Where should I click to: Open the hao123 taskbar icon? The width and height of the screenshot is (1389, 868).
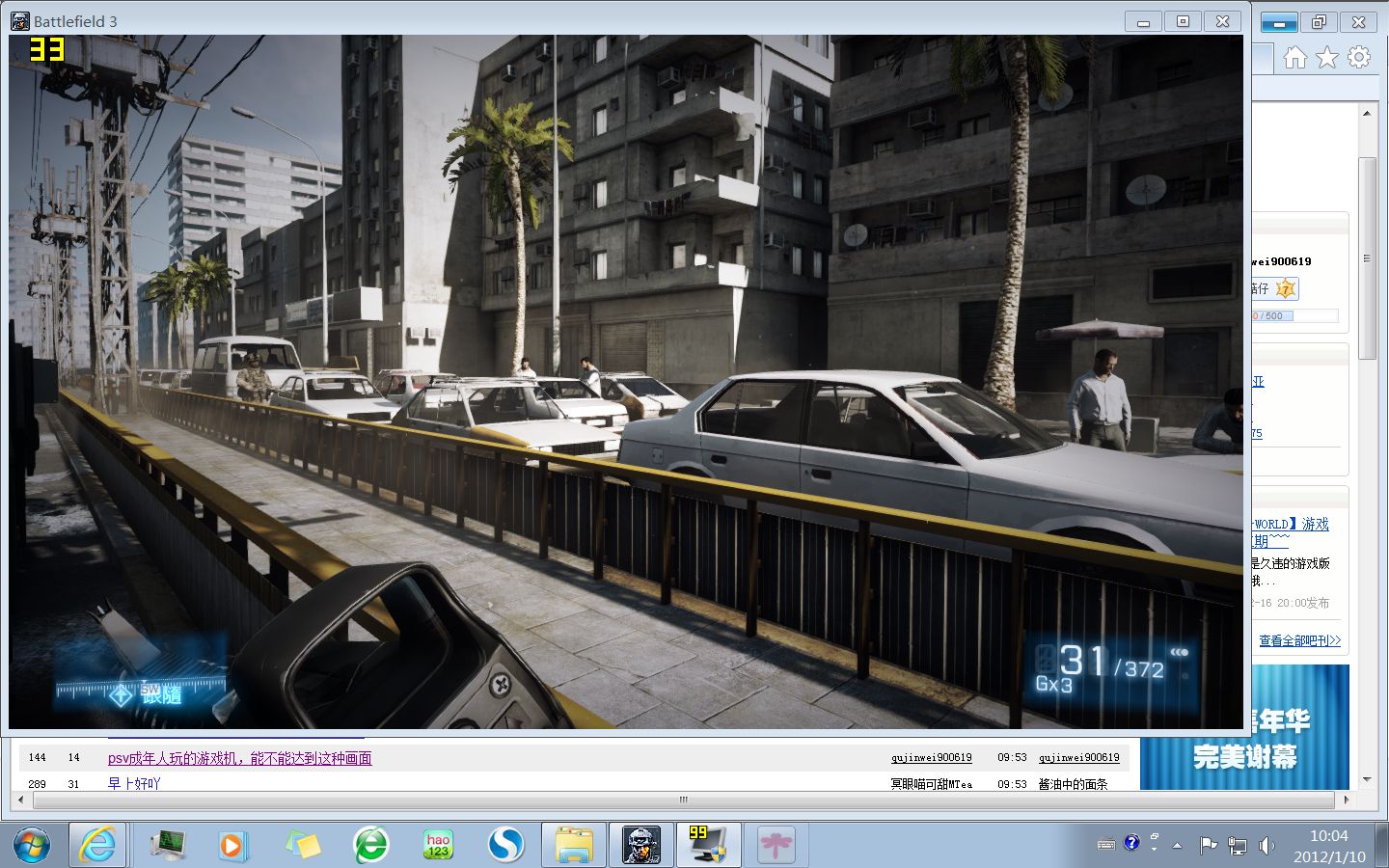(x=438, y=845)
